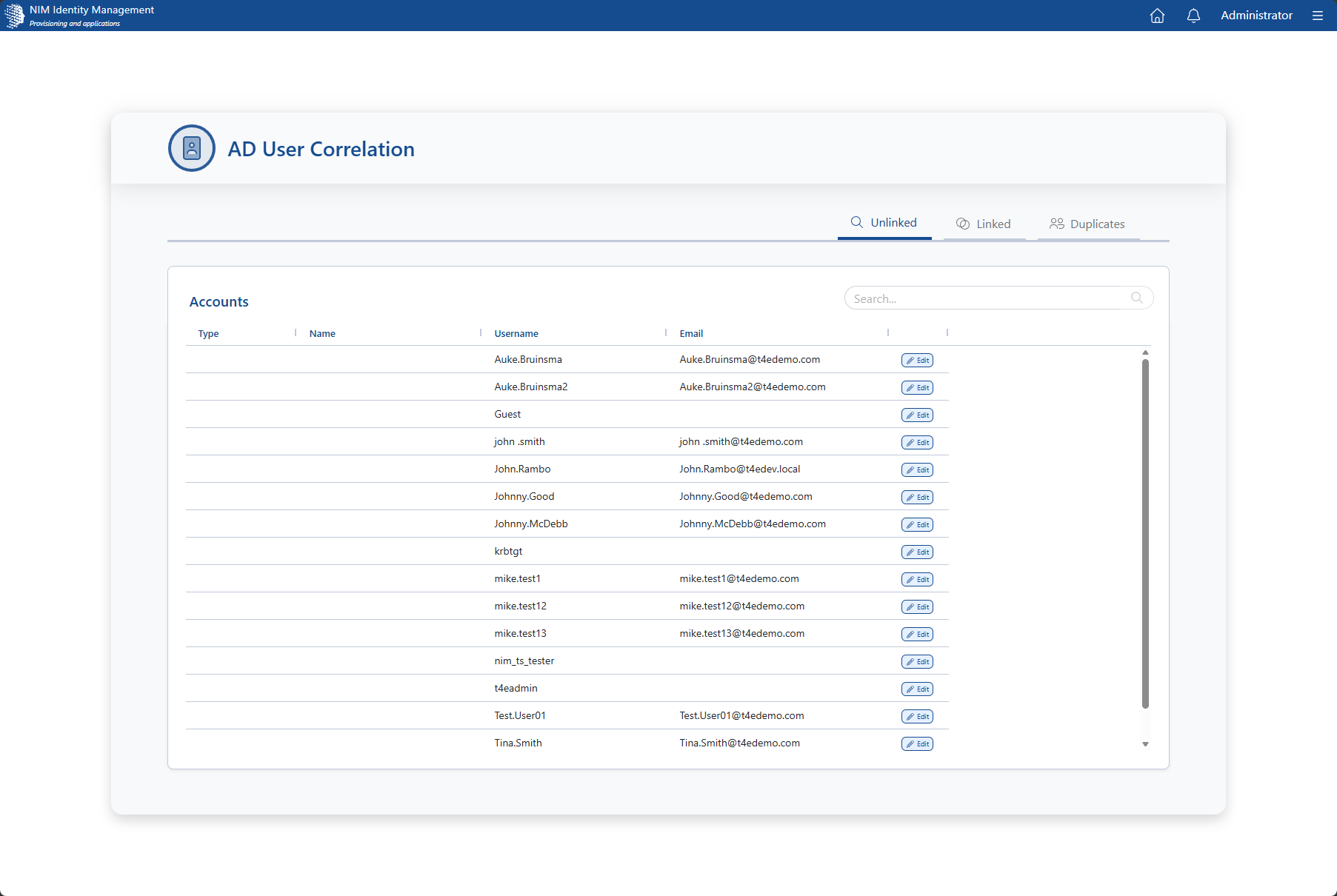The image size is (1337, 896).
Task: Select username Tina.Smith
Action: coord(518,743)
